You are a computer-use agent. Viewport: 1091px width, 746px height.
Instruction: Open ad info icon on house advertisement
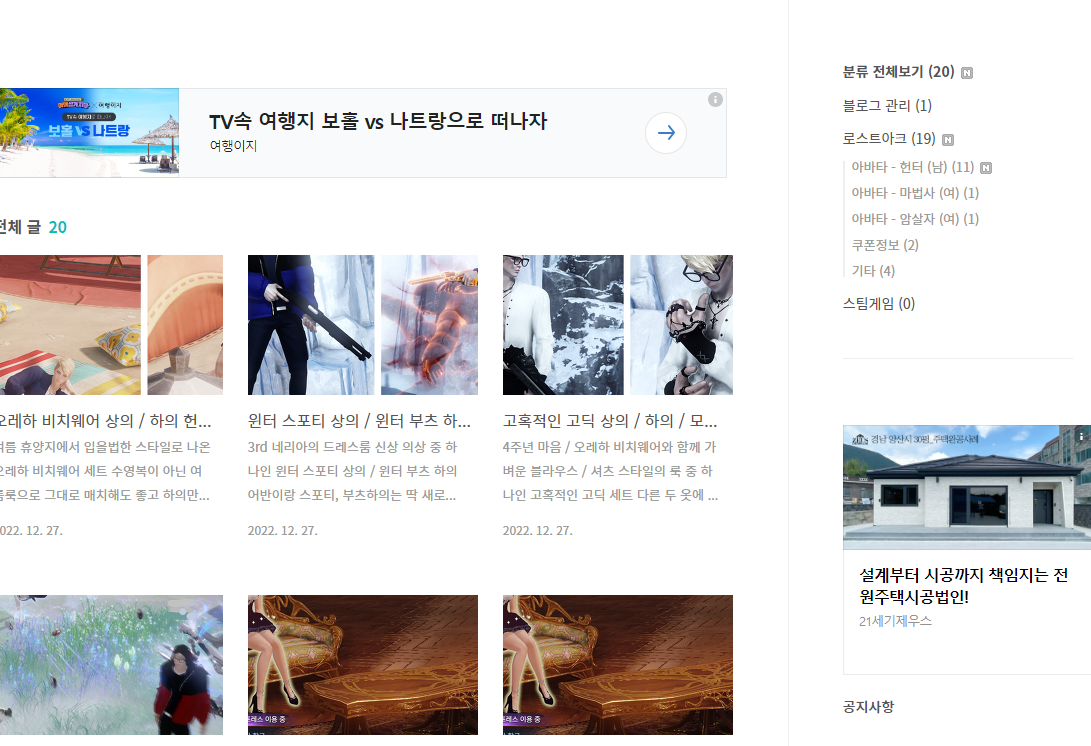[x=1082, y=436]
